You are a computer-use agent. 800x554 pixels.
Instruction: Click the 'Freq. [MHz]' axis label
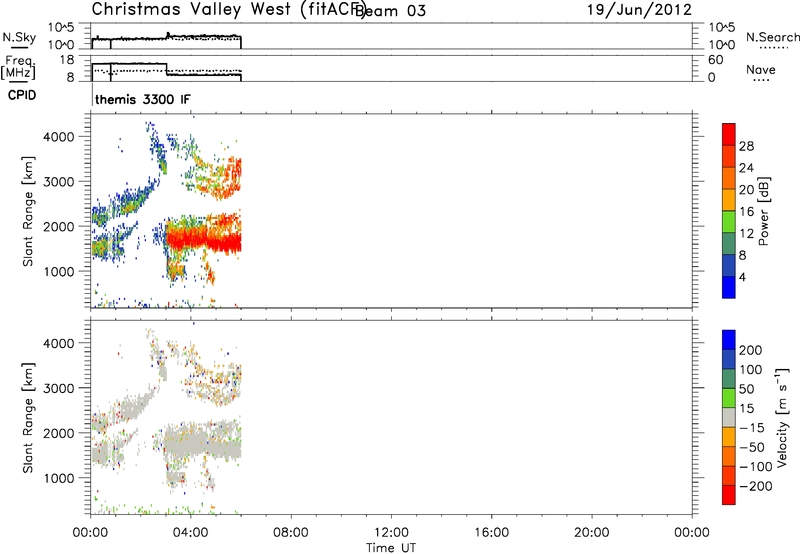tap(19, 67)
